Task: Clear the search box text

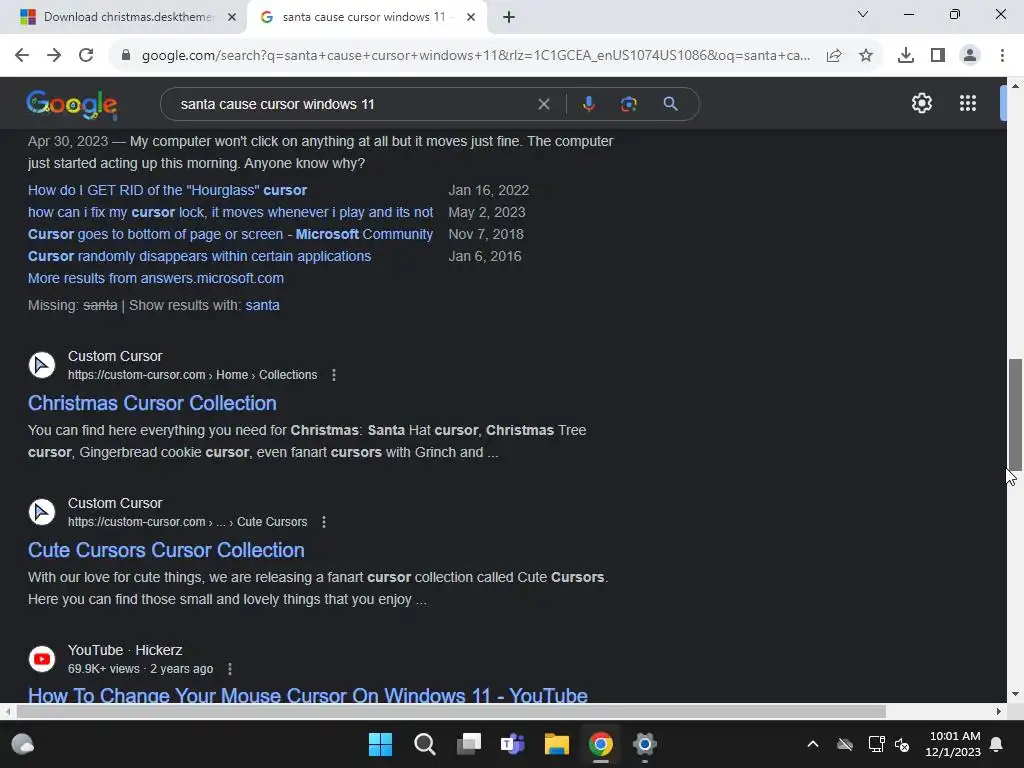Action: pyautogui.click(x=543, y=104)
